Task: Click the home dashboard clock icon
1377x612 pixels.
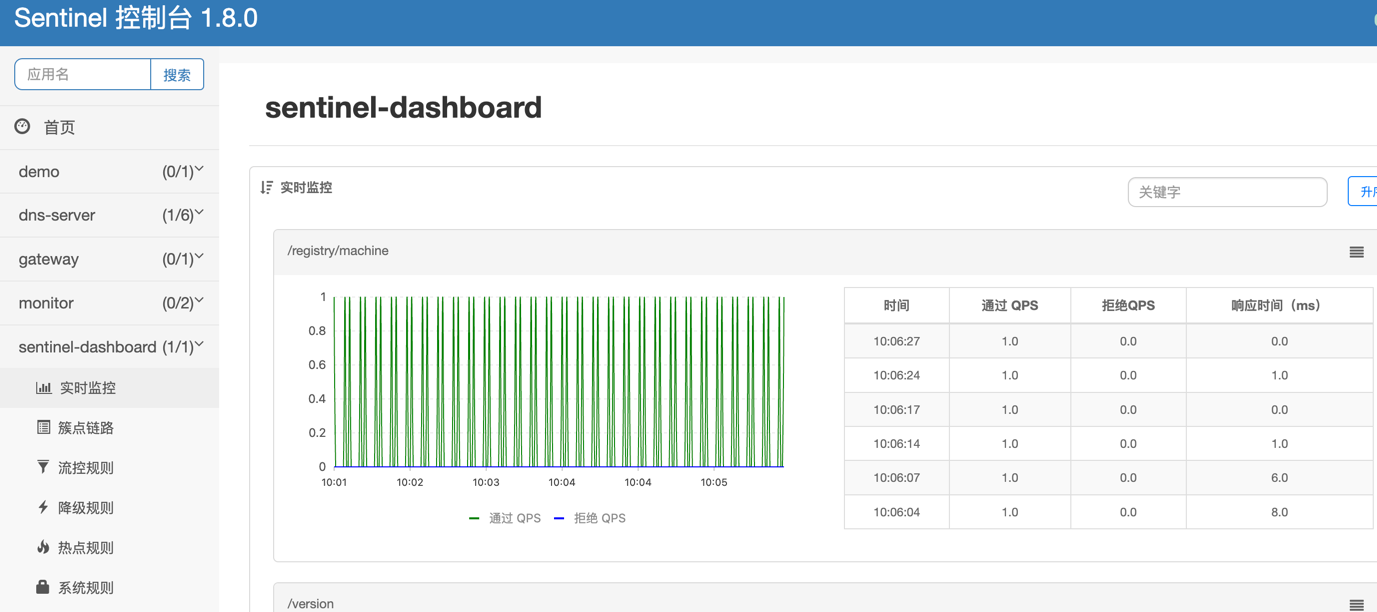Action: 22,126
